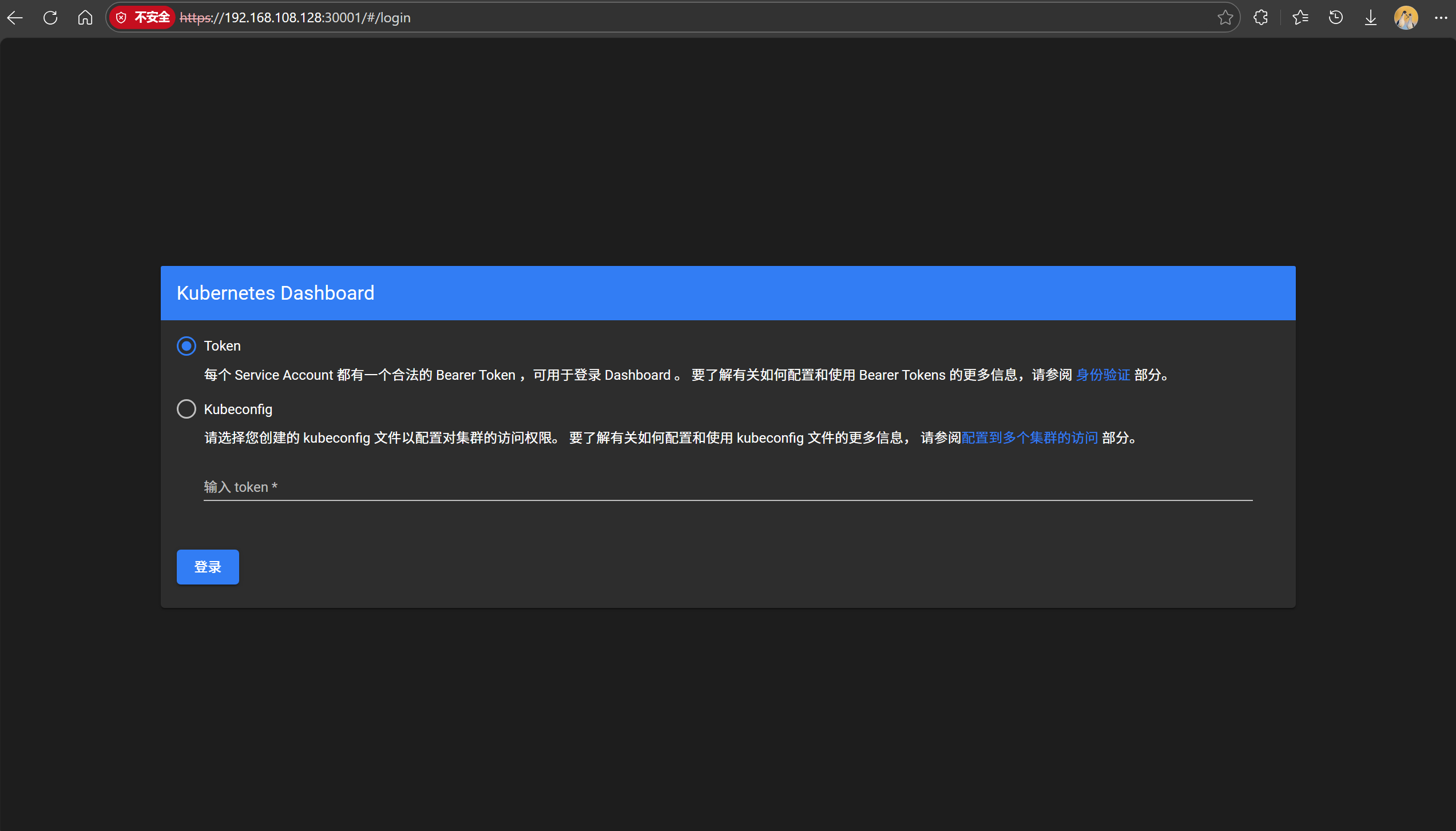Focus the 输入 token input field

727,487
